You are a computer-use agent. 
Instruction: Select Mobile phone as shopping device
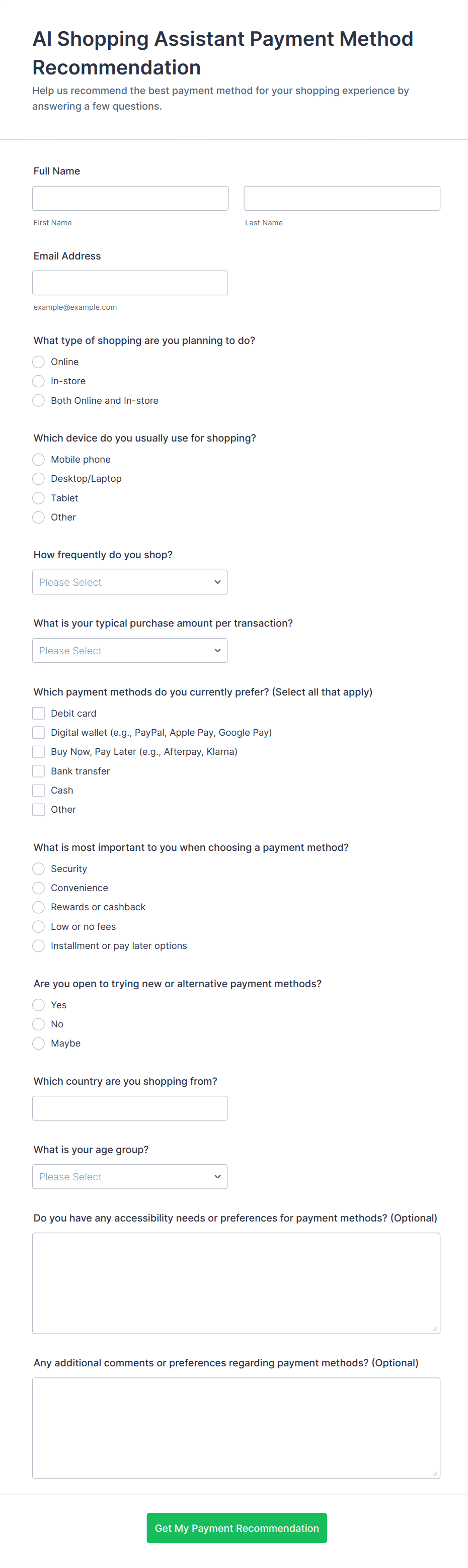[x=38, y=460]
